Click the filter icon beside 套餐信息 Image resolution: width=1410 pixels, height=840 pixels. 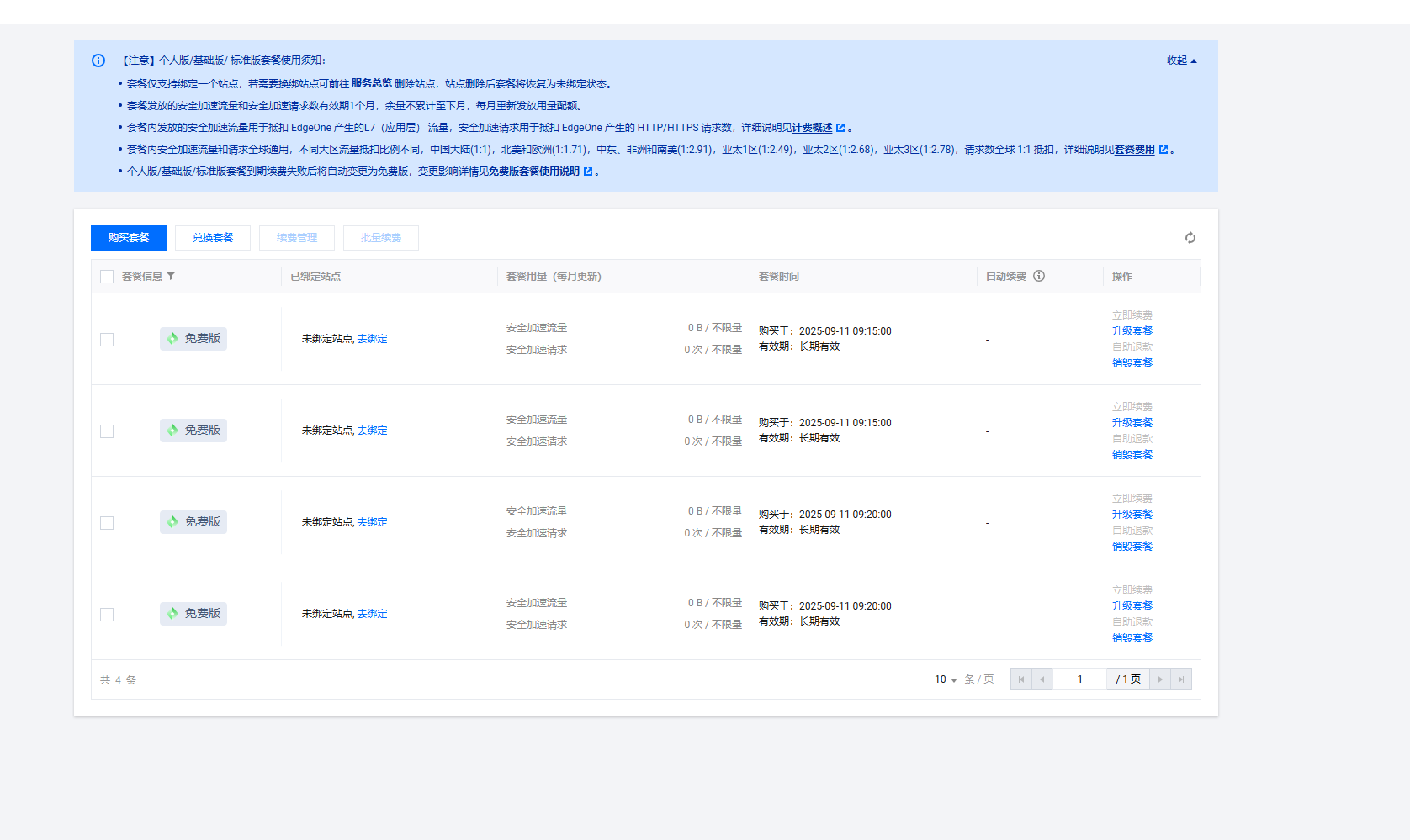tap(171, 276)
